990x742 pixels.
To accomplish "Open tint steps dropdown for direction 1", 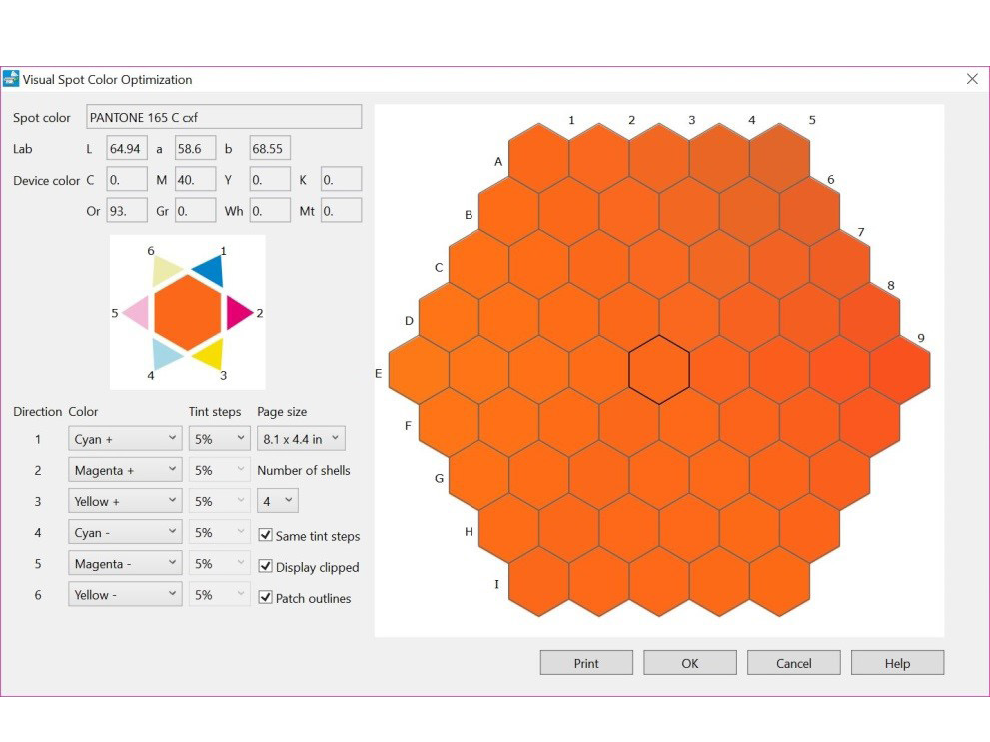I will pyautogui.click(x=219, y=439).
